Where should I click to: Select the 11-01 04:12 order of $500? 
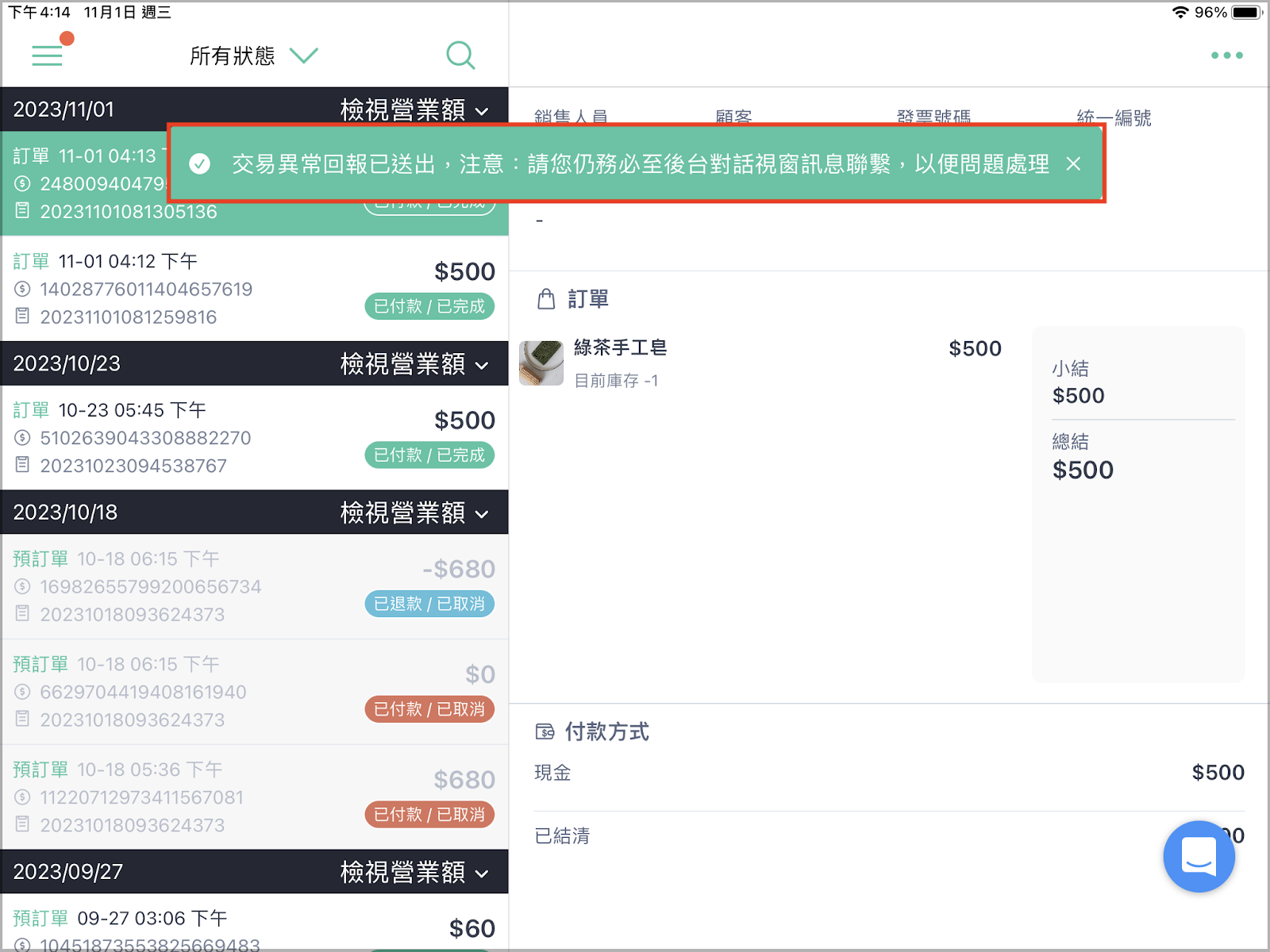point(255,289)
